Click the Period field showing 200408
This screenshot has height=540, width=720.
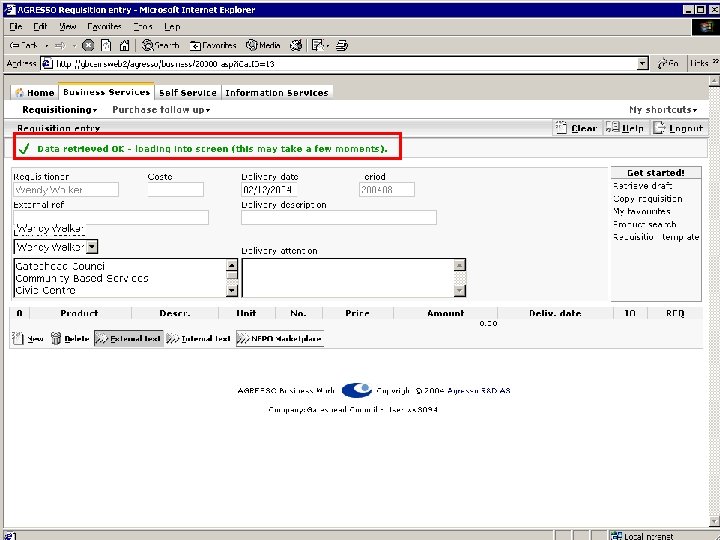387,190
